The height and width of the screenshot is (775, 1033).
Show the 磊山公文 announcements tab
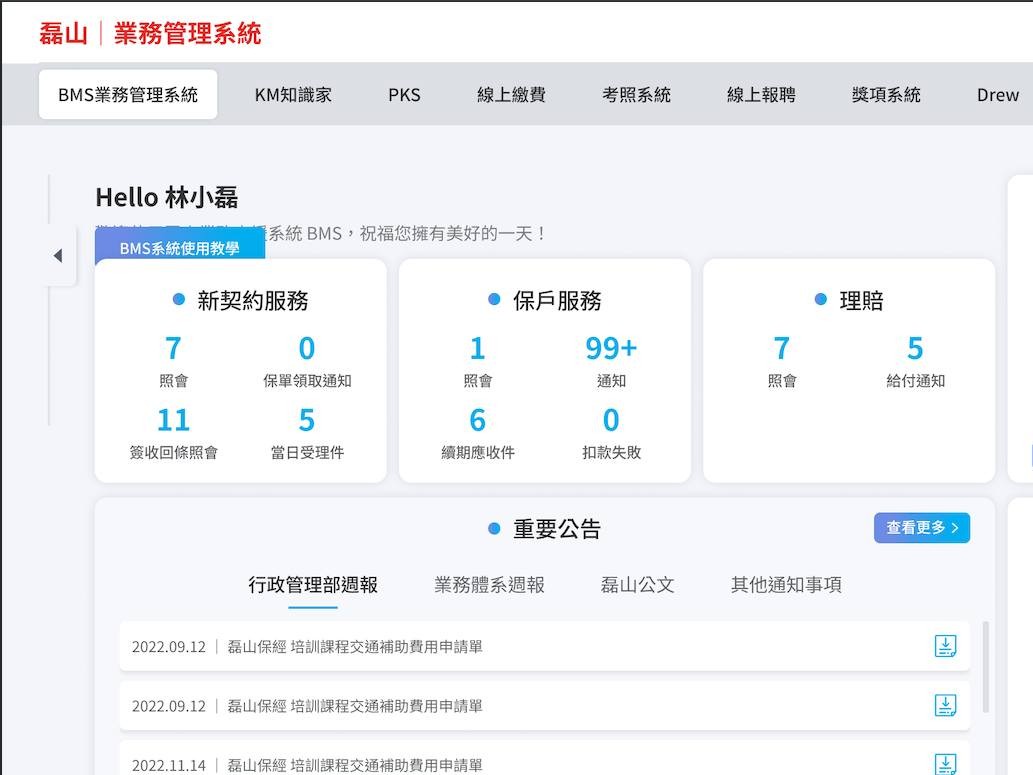637,585
